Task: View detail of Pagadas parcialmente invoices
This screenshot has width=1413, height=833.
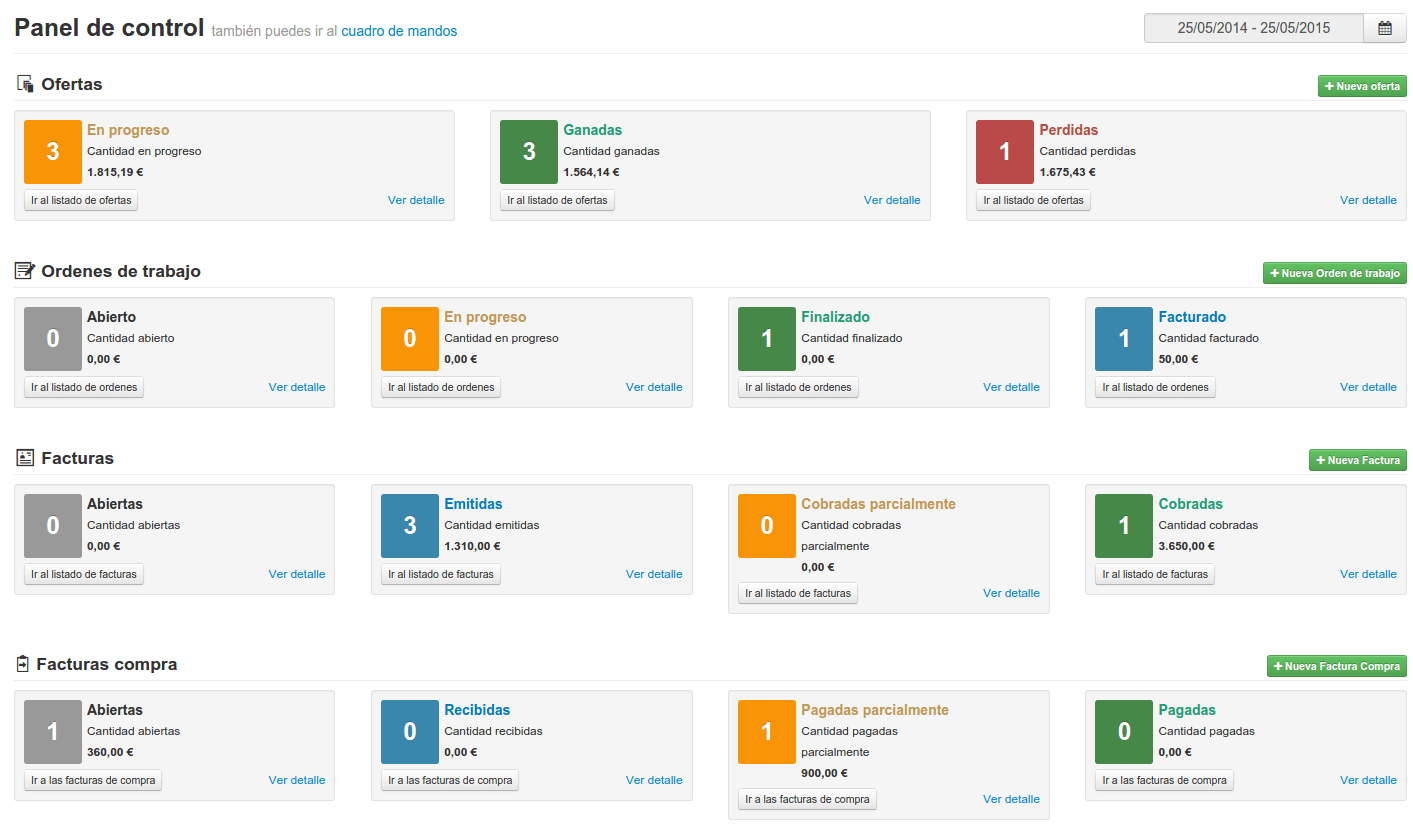Action: click(x=1011, y=799)
